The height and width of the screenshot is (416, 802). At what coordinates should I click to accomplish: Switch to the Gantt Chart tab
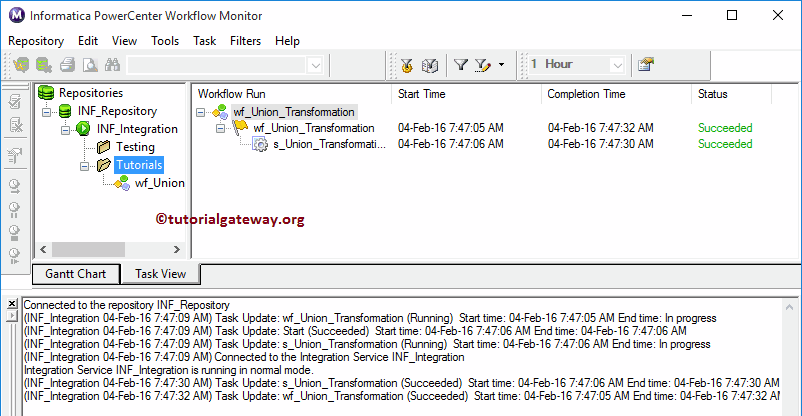coord(76,274)
